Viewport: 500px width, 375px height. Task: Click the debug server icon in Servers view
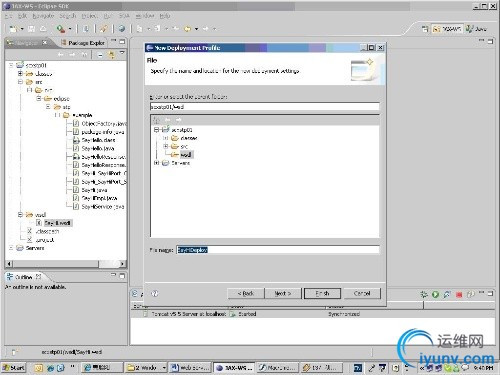(424, 294)
